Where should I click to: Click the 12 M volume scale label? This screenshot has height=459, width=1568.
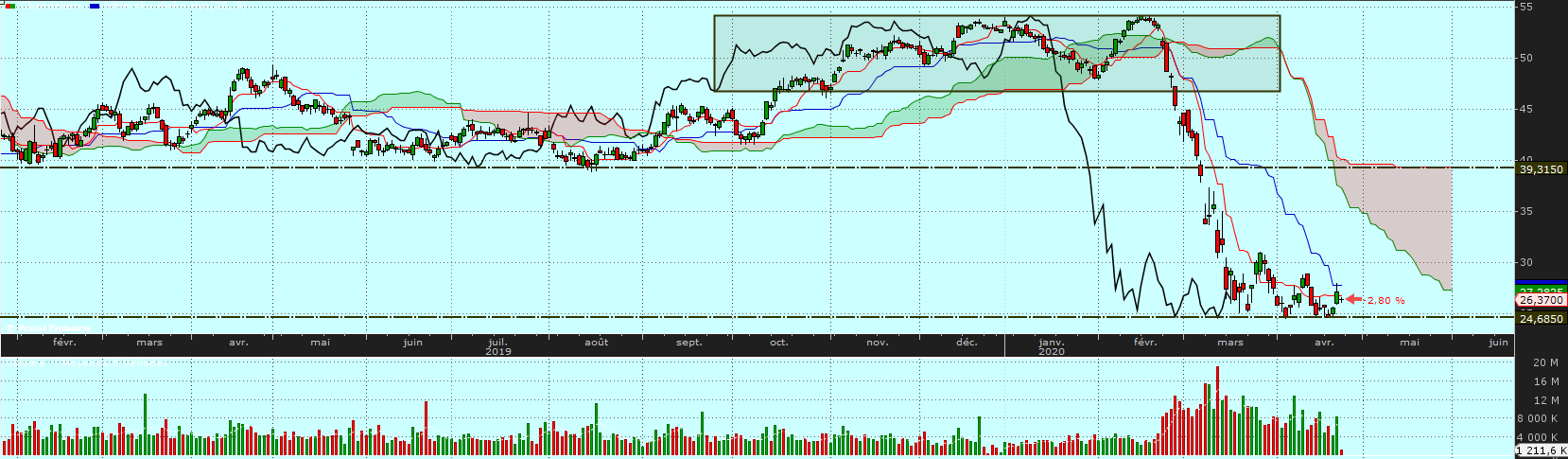[x=1545, y=400]
